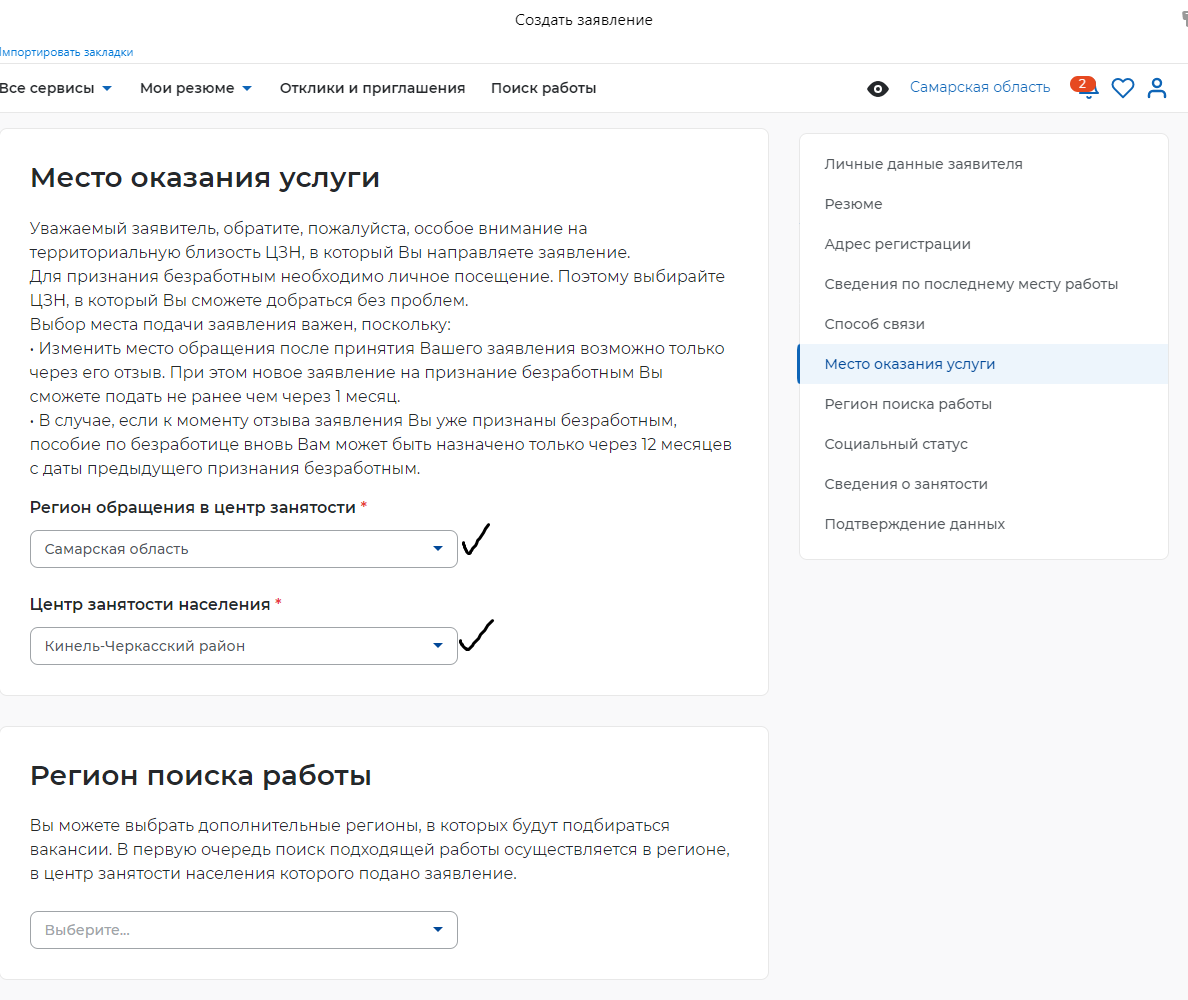The height and width of the screenshot is (1000, 1188).
Task: Click the Место оказания услуги heading
Action: [205, 177]
